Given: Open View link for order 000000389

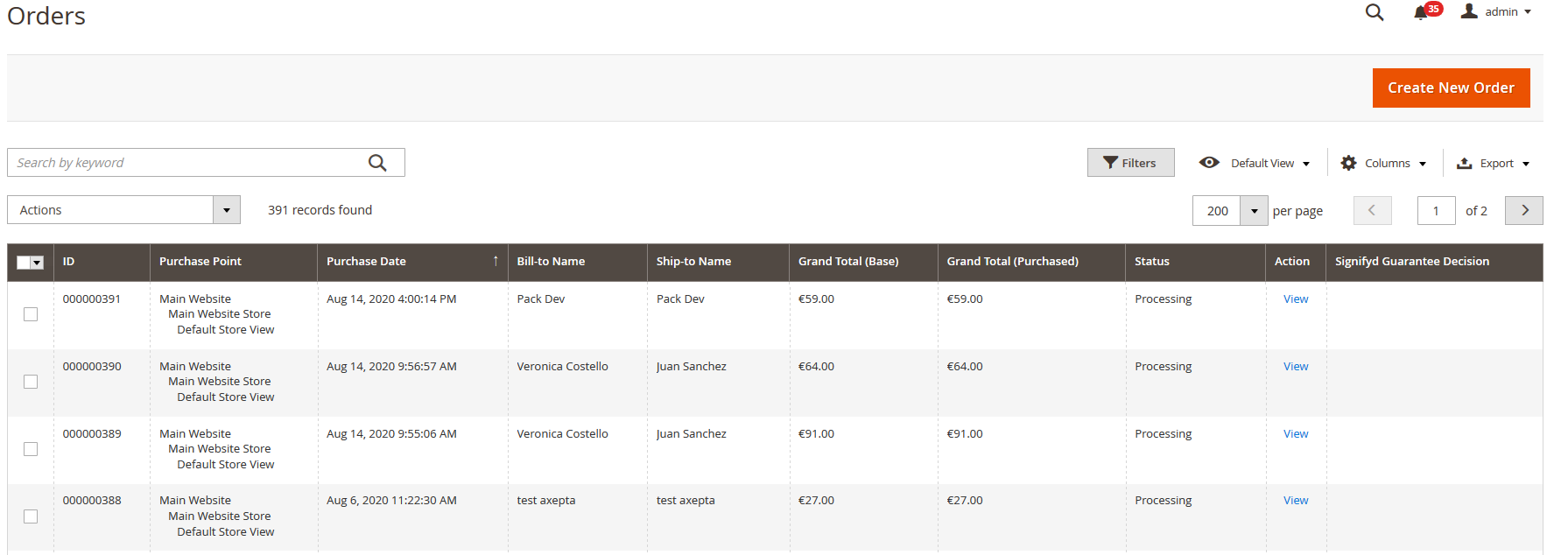Looking at the screenshot, I should [x=1295, y=433].
